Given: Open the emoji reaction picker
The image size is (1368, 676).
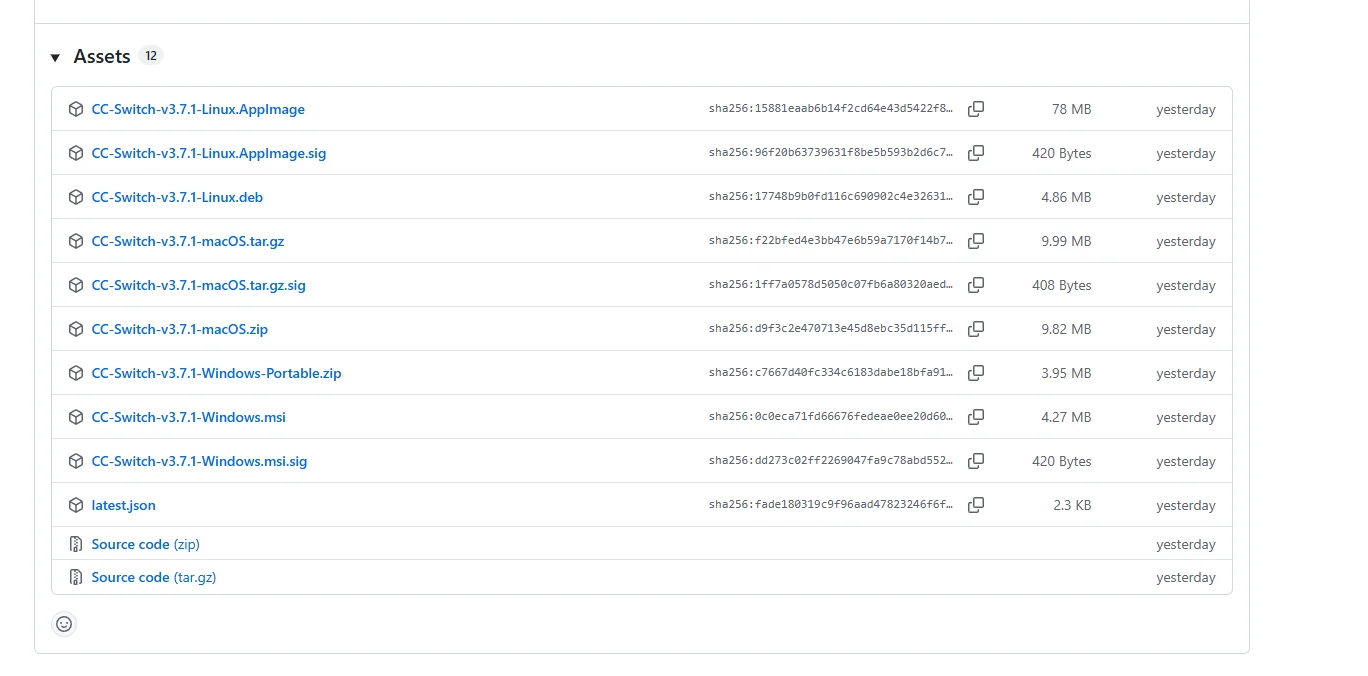Looking at the screenshot, I should point(64,624).
